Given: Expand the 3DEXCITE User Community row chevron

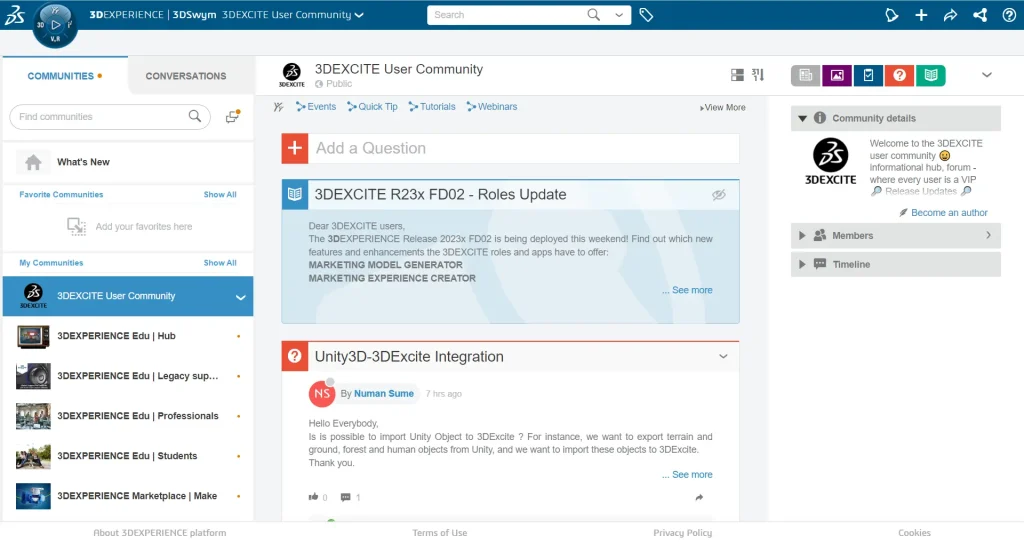Looking at the screenshot, I should [x=240, y=296].
